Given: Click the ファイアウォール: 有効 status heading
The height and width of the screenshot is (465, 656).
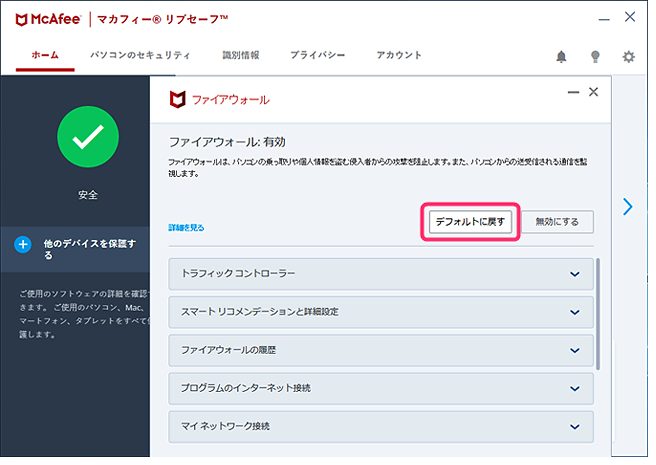Looking at the screenshot, I should click(227, 142).
